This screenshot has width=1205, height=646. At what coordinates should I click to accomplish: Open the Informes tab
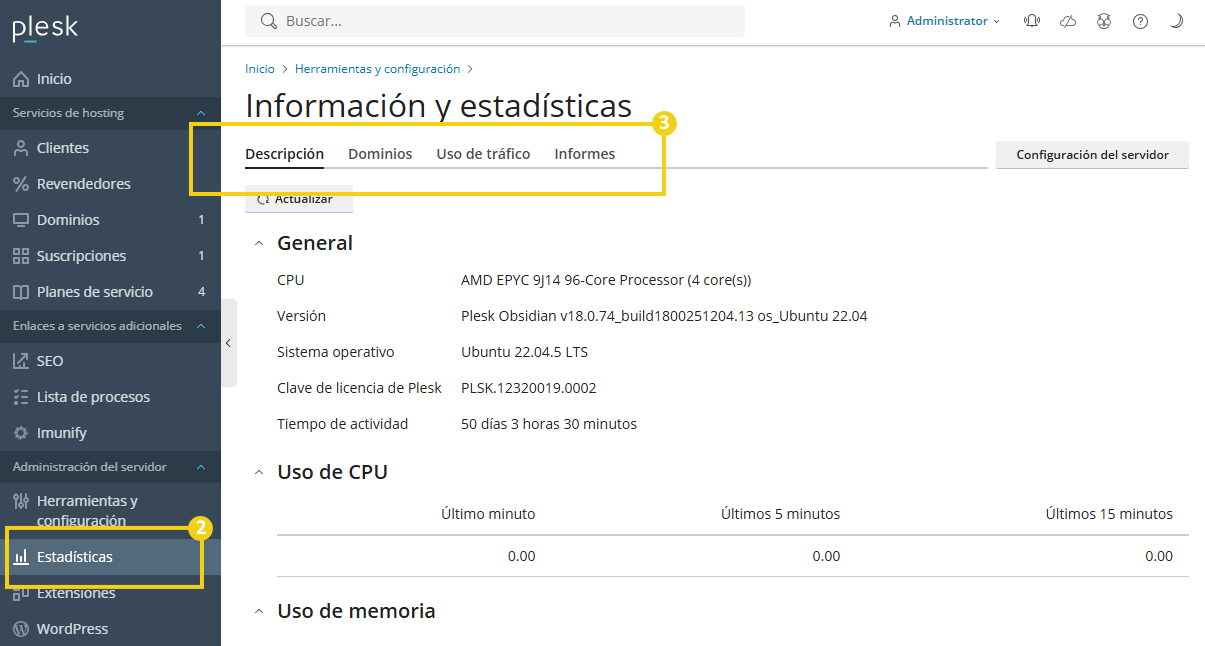pos(584,154)
